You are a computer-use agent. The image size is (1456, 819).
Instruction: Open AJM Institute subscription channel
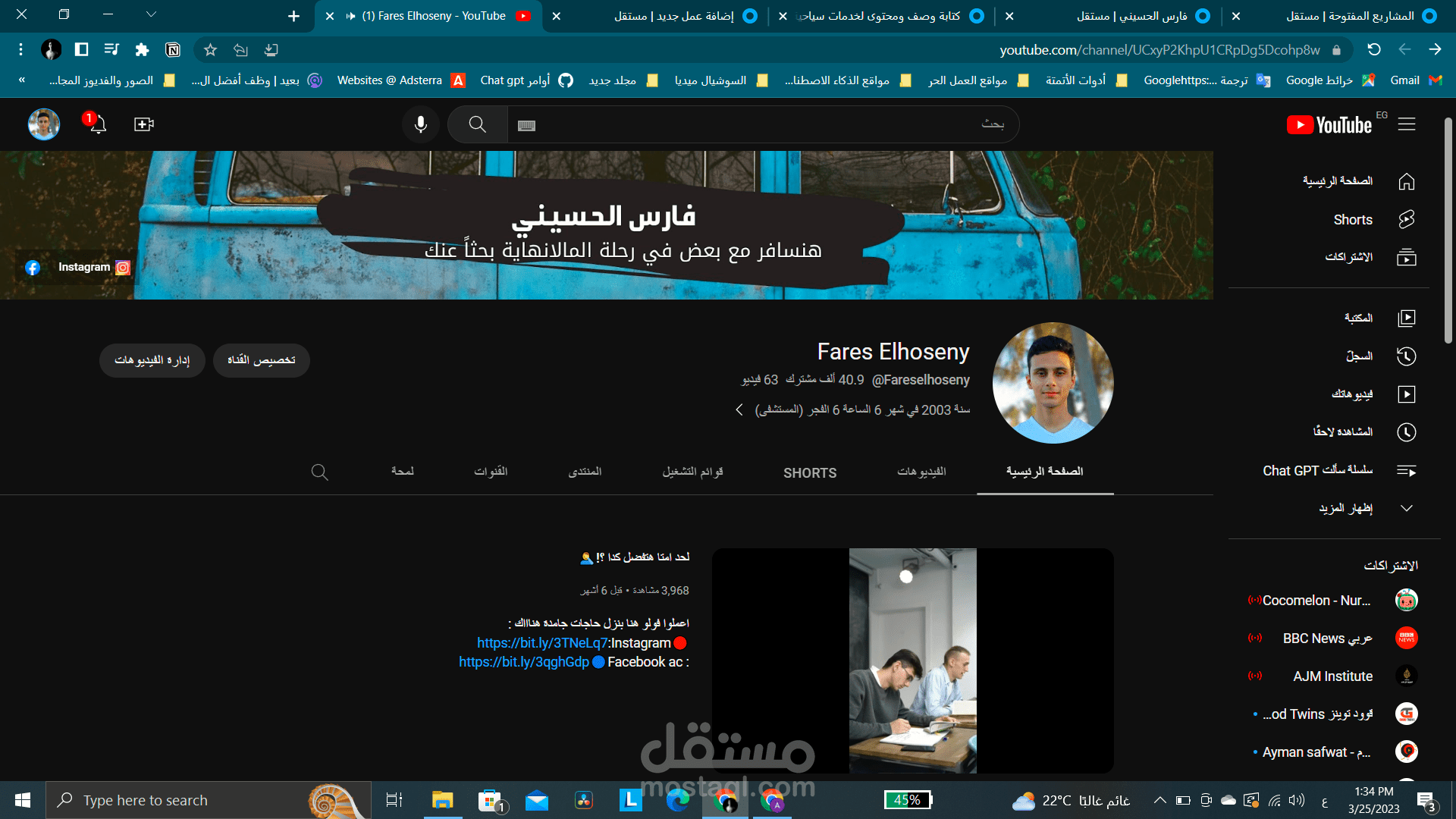[x=1332, y=676]
